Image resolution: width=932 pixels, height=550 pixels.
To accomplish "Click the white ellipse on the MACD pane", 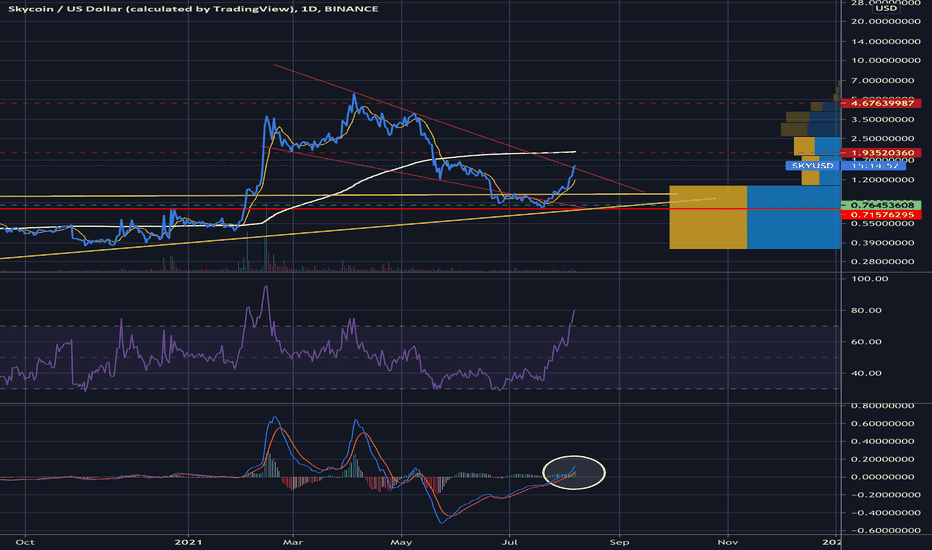I will coord(575,471).
